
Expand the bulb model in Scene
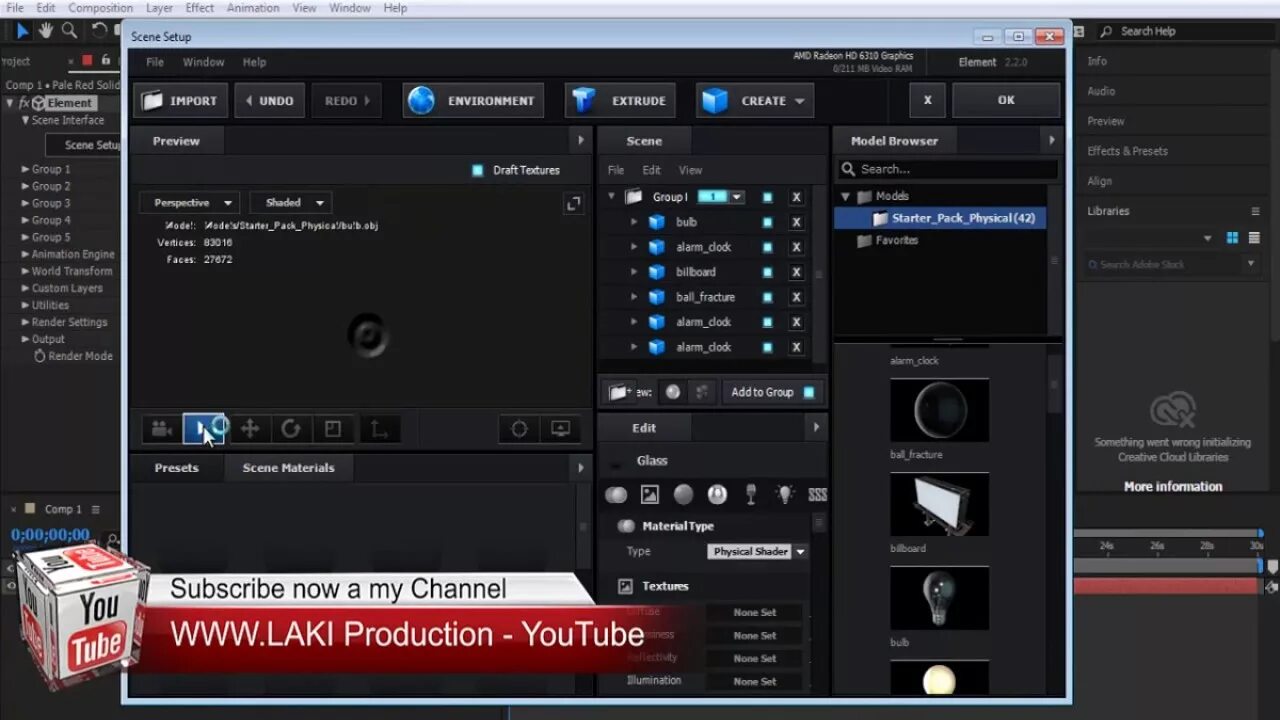click(x=633, y=222)
